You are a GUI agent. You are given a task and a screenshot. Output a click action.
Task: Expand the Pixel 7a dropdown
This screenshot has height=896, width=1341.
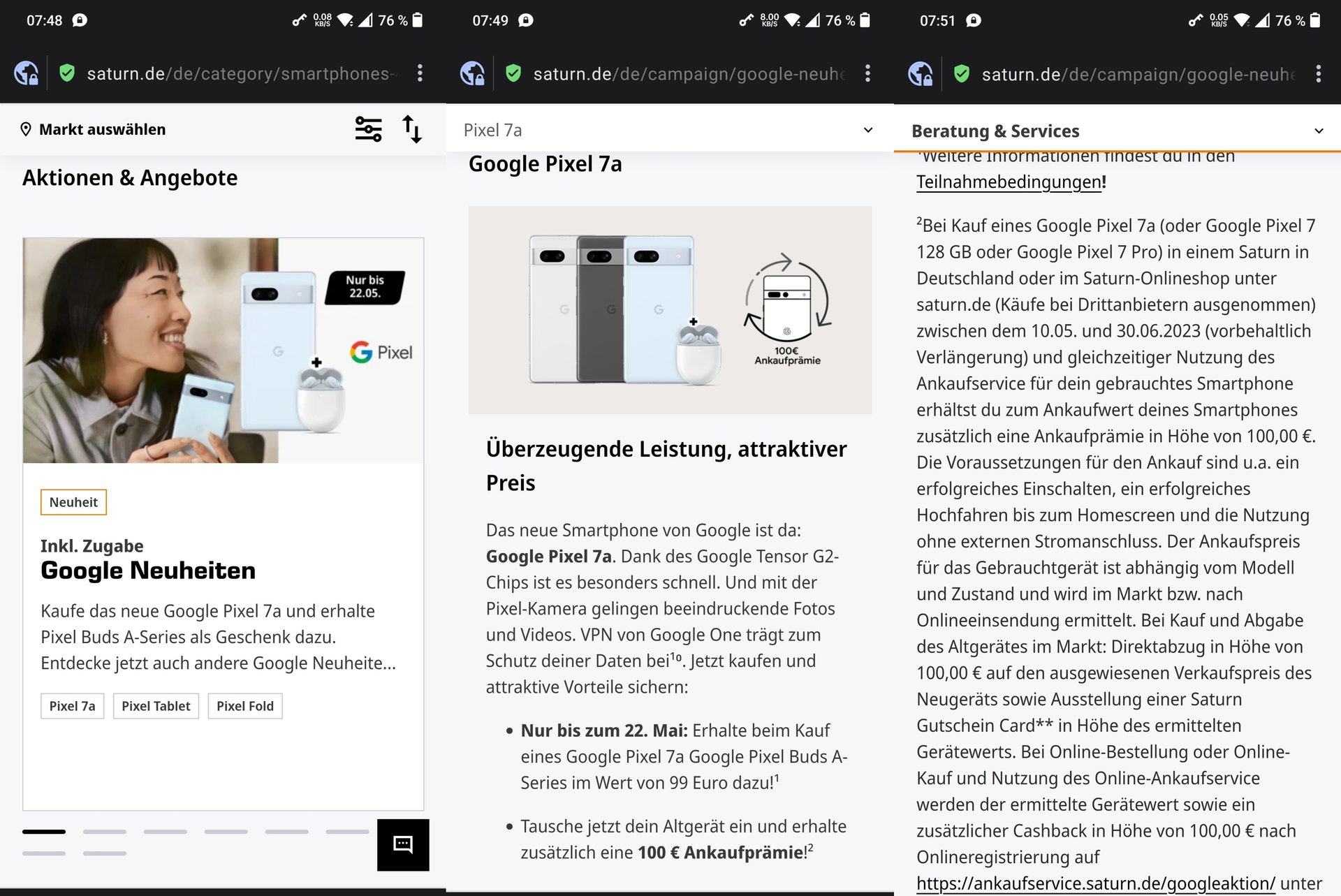(x=669, y=130)
